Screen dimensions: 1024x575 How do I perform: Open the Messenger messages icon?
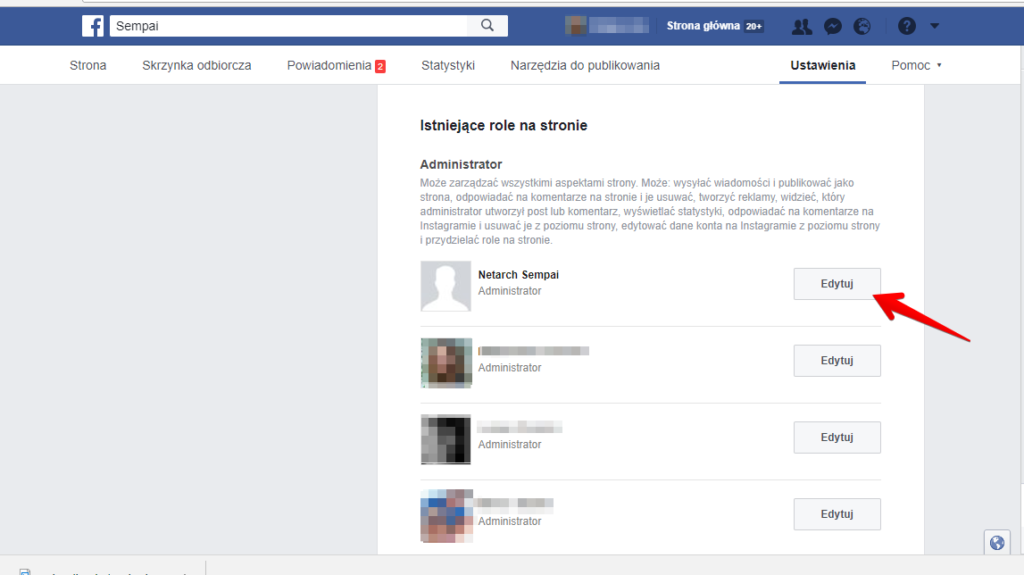tap(833, 26)
